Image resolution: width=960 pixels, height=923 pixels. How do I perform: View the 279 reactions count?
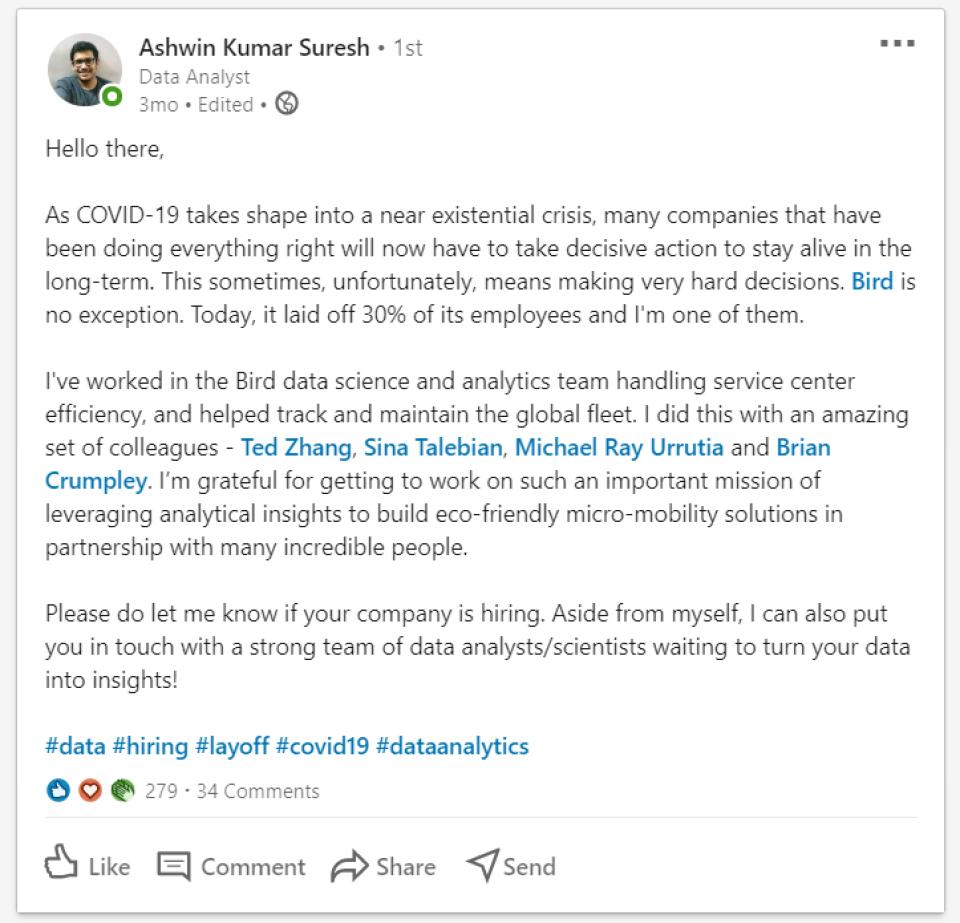click(161, 791)
